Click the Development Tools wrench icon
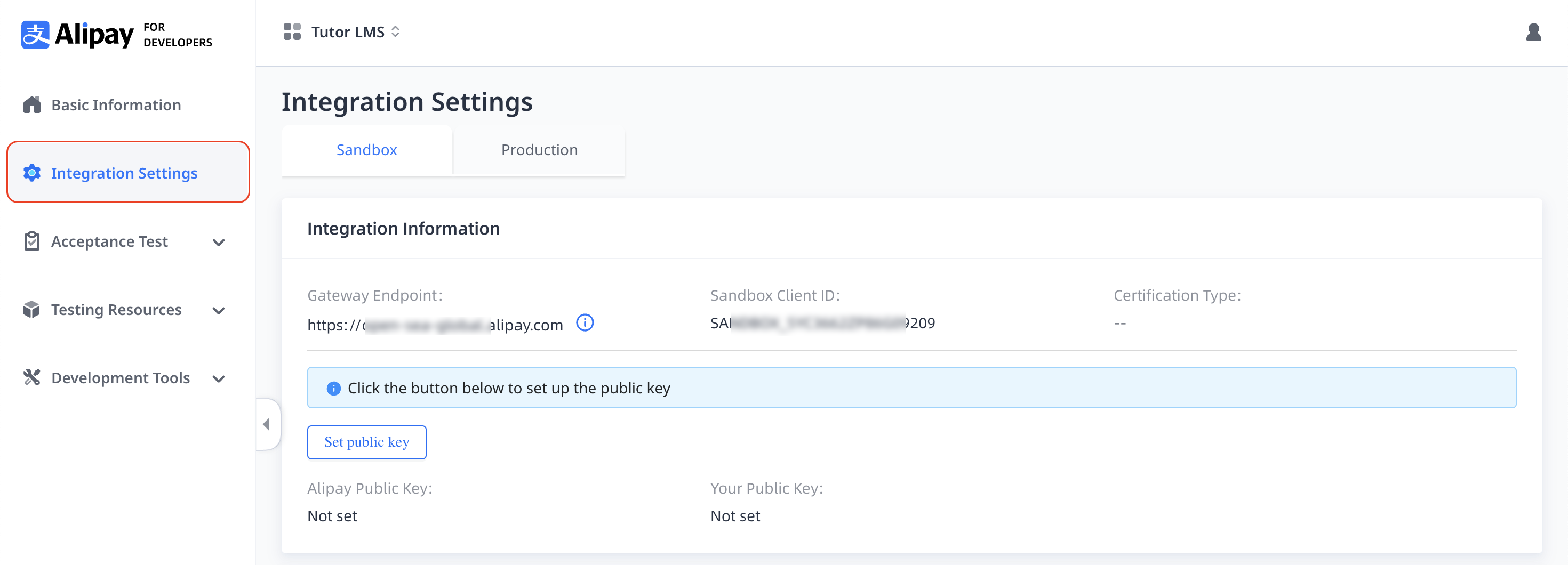 tap(31, 378)
